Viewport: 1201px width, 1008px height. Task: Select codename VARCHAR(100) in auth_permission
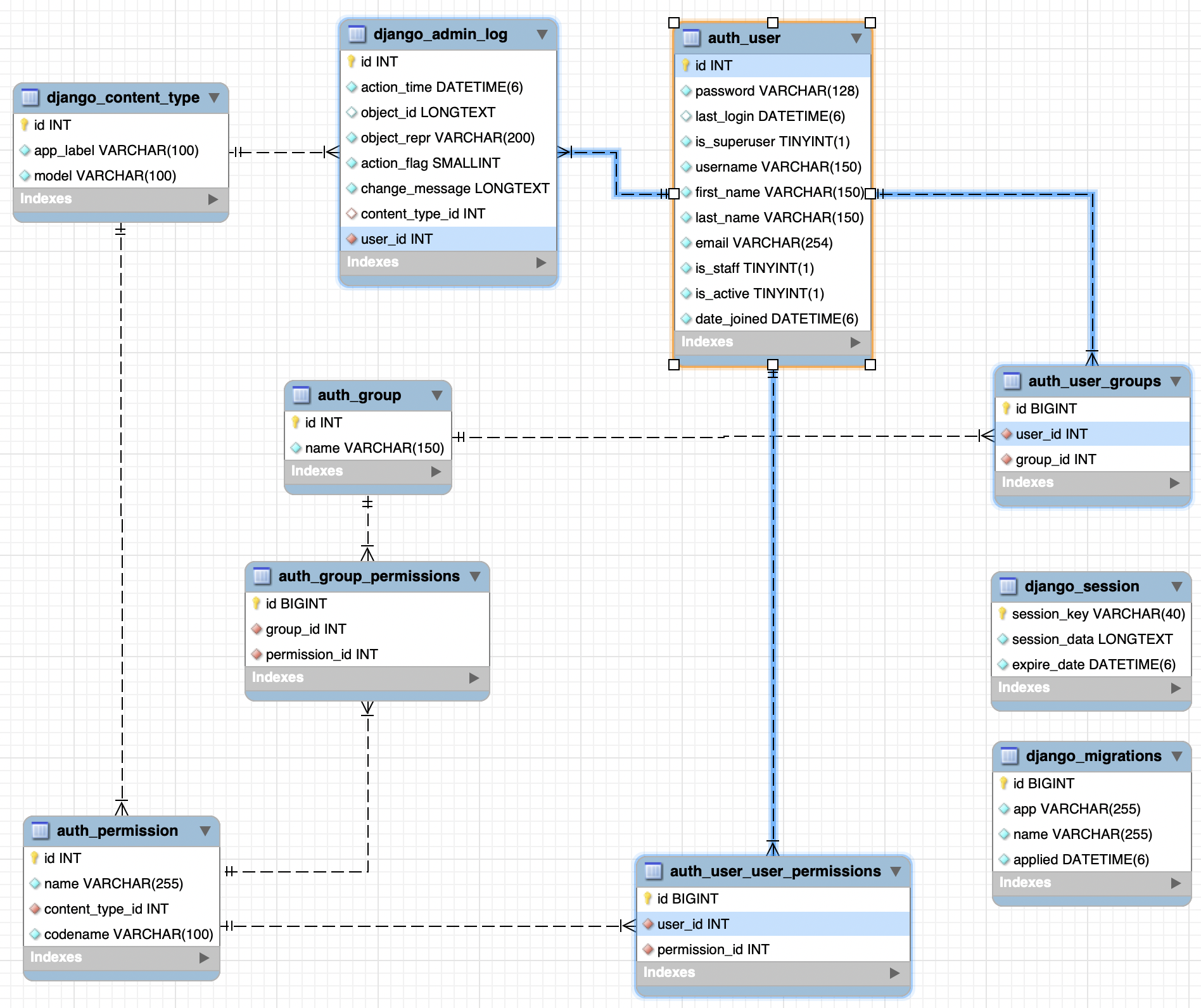[122, 935]
